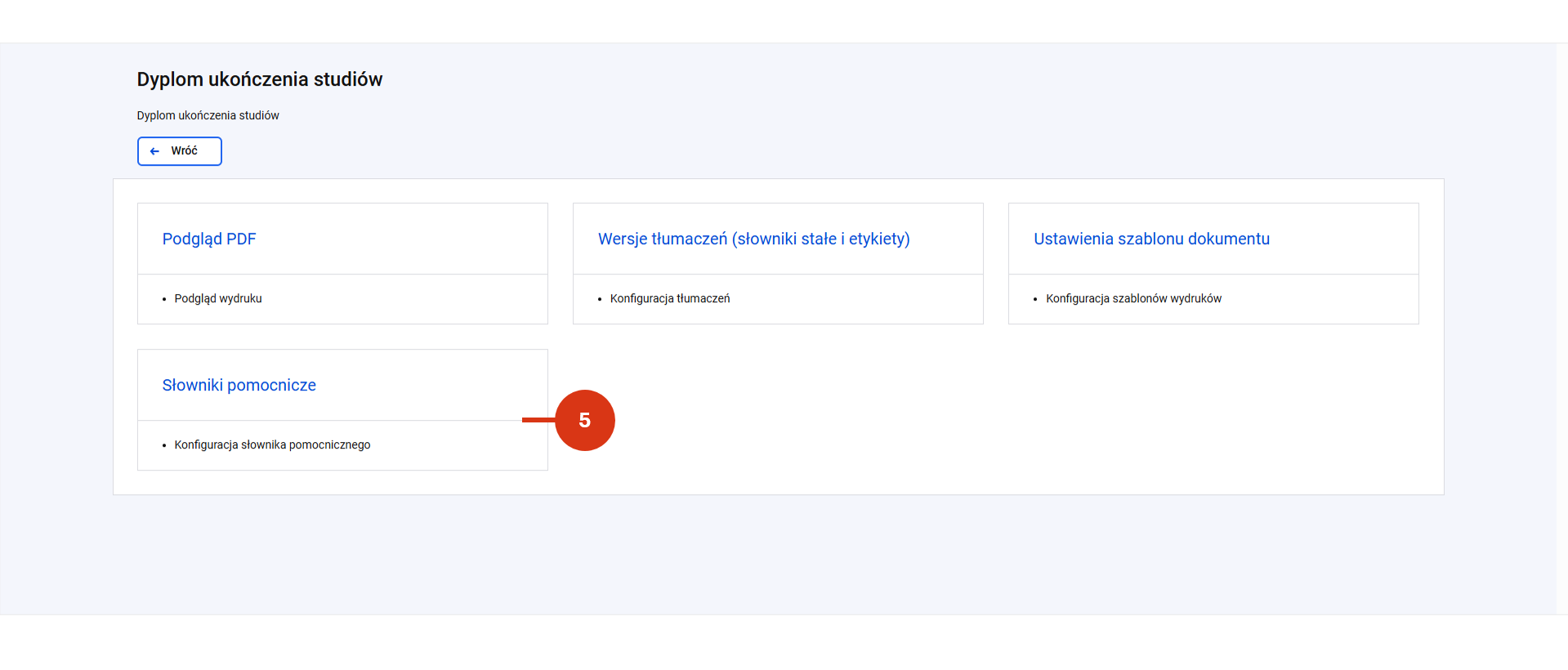Click the small subtitle Dyplom ukończenia studiów
Screen dimensions: 1568x670
[208, 115]
